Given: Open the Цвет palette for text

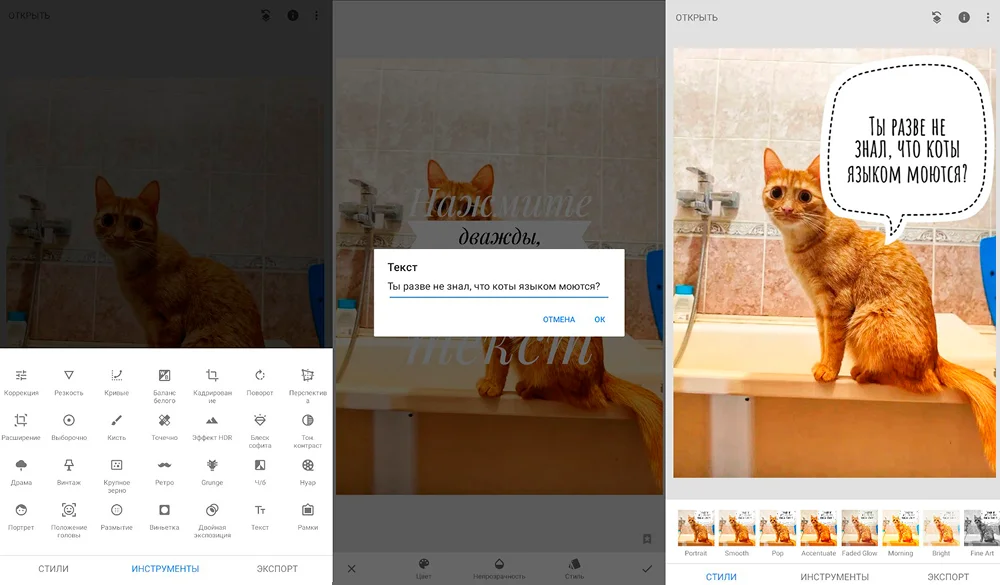Looking at the screenshot, I should click(x=423, y=566).
